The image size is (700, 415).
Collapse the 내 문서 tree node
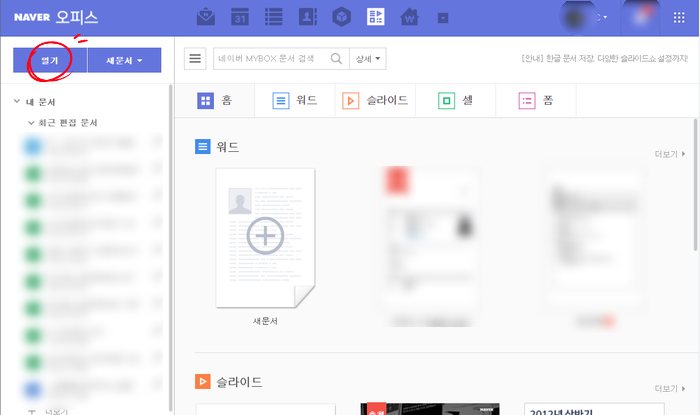point(17,101)
